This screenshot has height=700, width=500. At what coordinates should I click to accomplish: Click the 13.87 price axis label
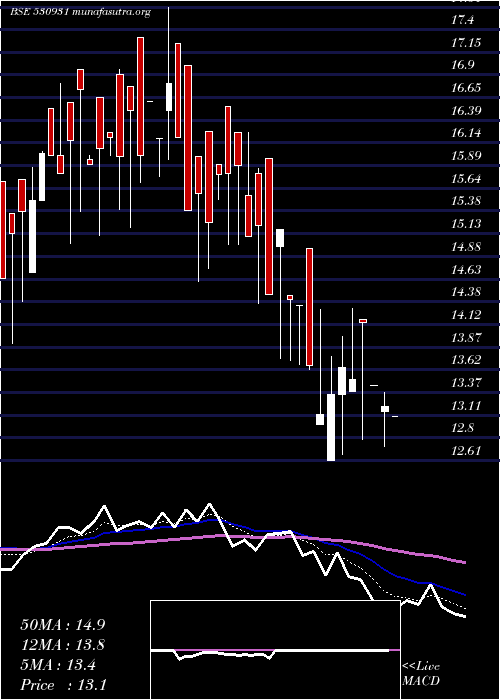[466, 338]
